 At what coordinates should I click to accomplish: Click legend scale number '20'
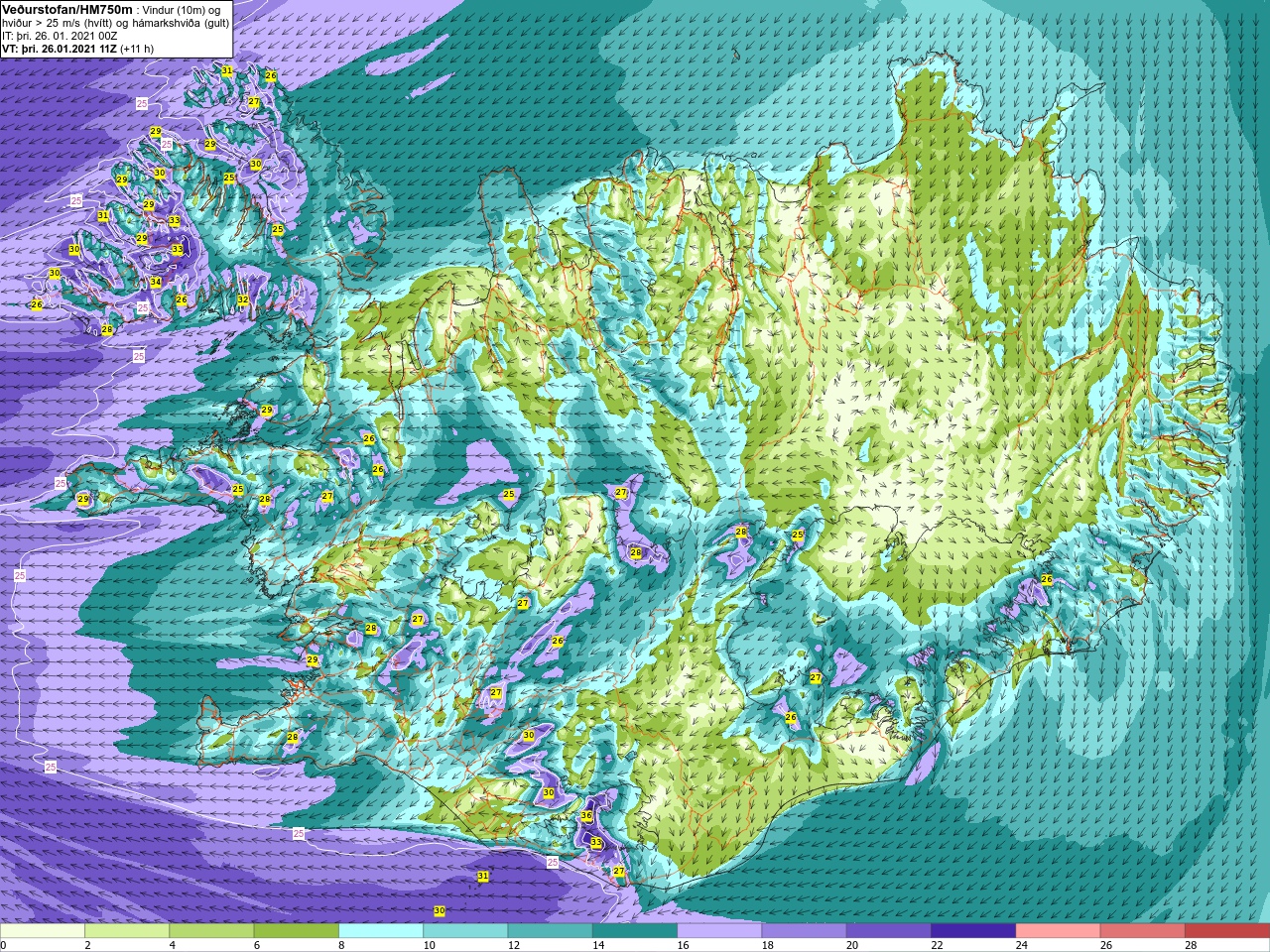pos(852,945)
